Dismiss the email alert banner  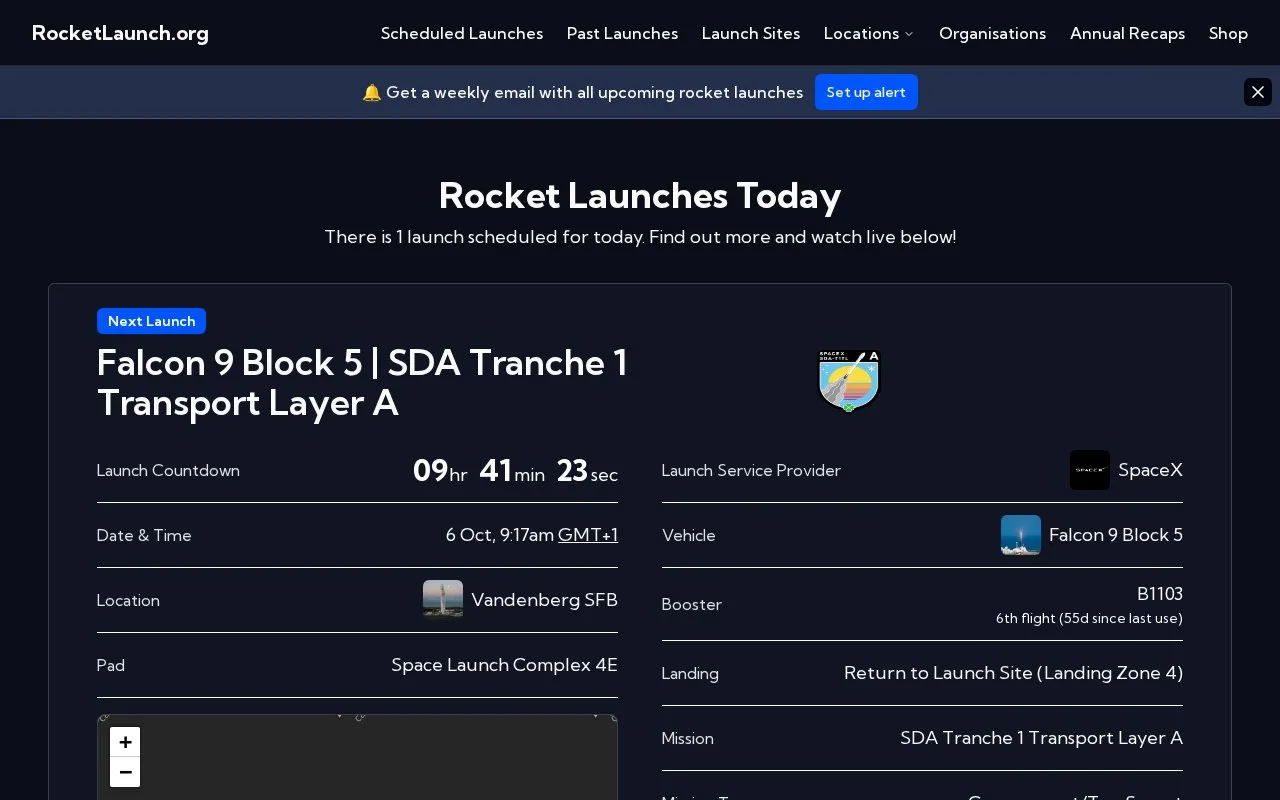click(1258, 92)
